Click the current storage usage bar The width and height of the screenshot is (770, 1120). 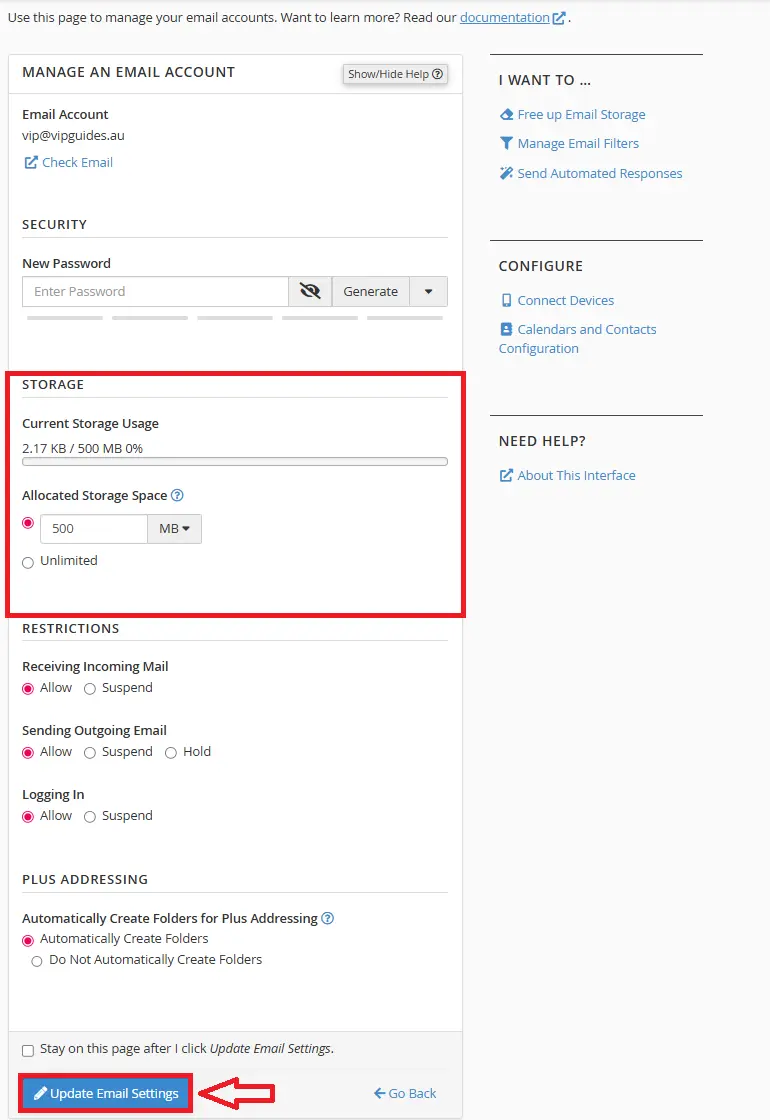click(235, 461)
